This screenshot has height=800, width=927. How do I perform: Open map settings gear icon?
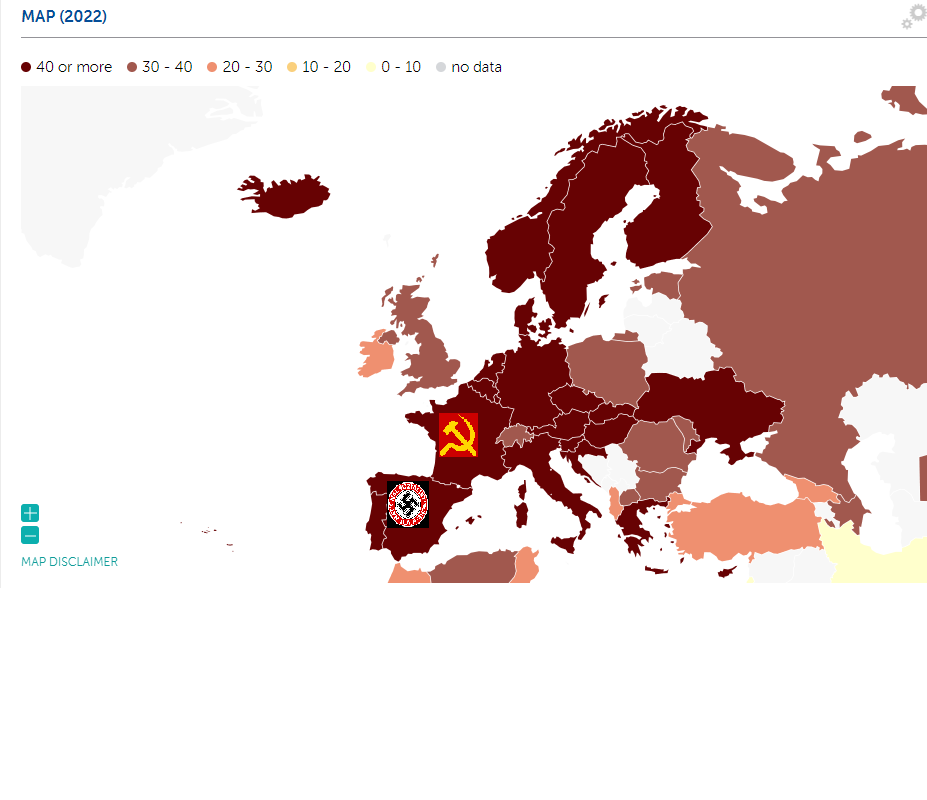tap(914, 16)
